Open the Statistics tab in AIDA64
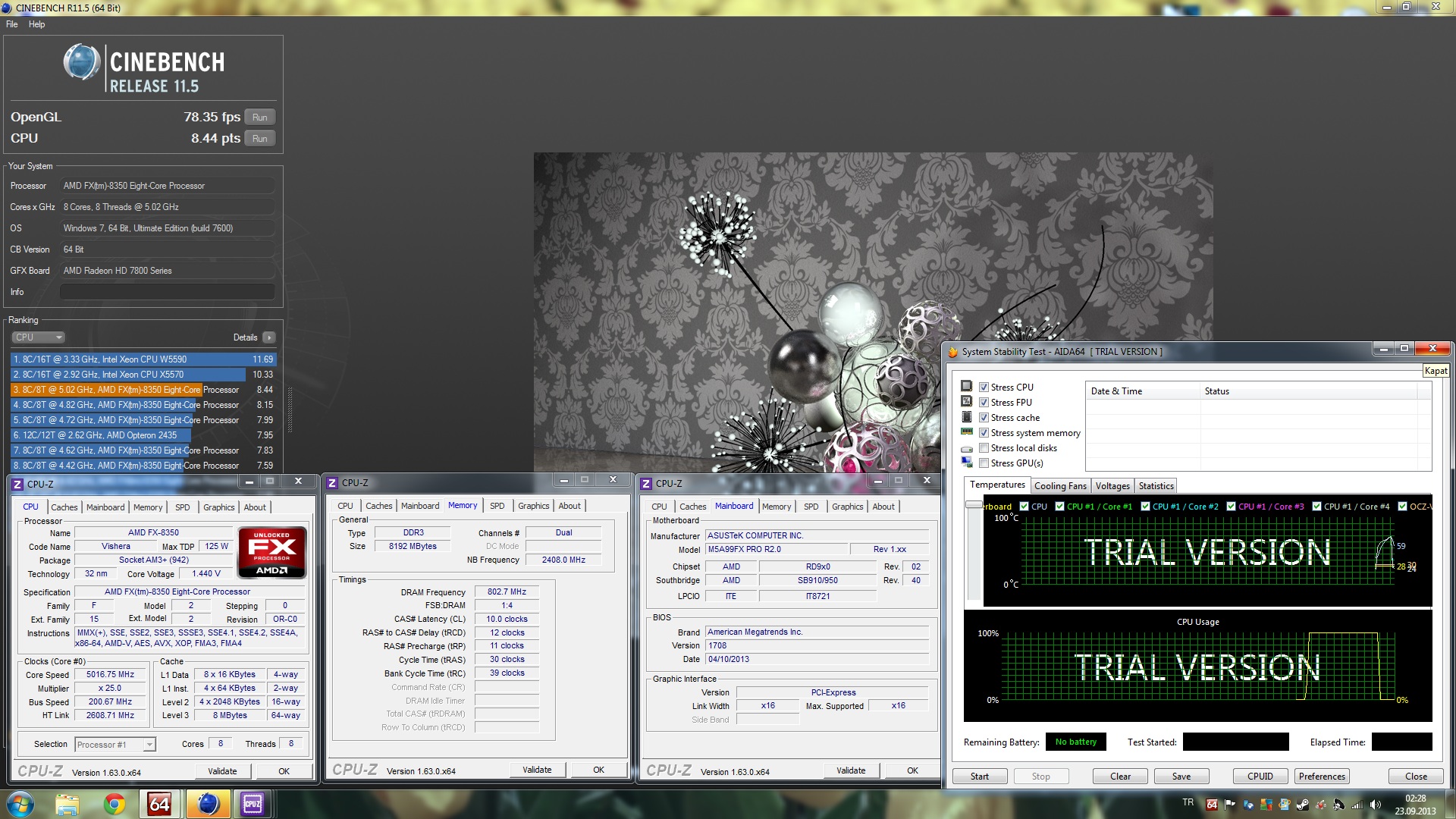 pos(1156,485)
